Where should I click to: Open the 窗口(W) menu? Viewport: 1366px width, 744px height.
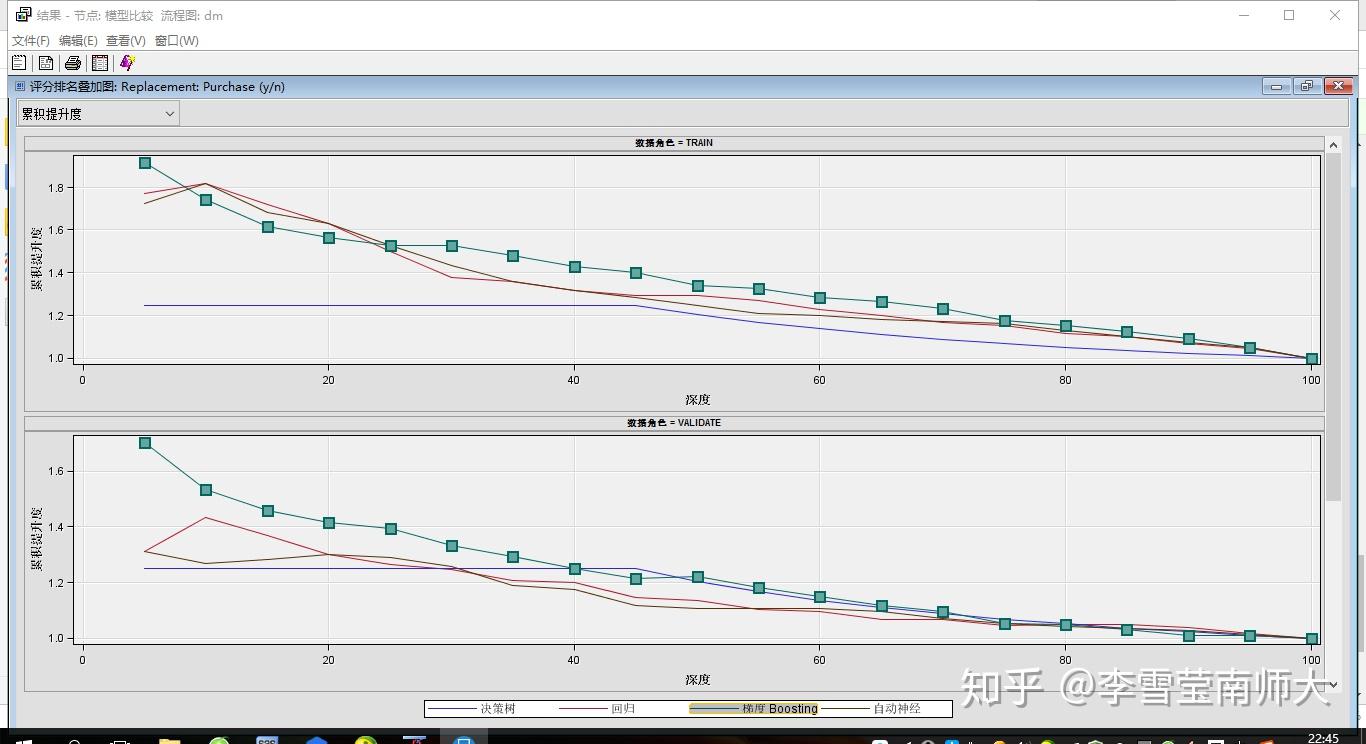(x=176, y=40)
